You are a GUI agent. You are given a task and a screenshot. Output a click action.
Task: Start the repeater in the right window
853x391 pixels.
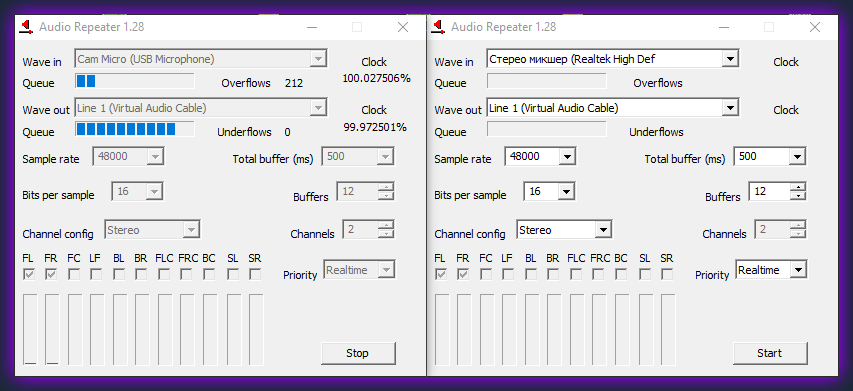pyautogui.click(x=770, y=353)
